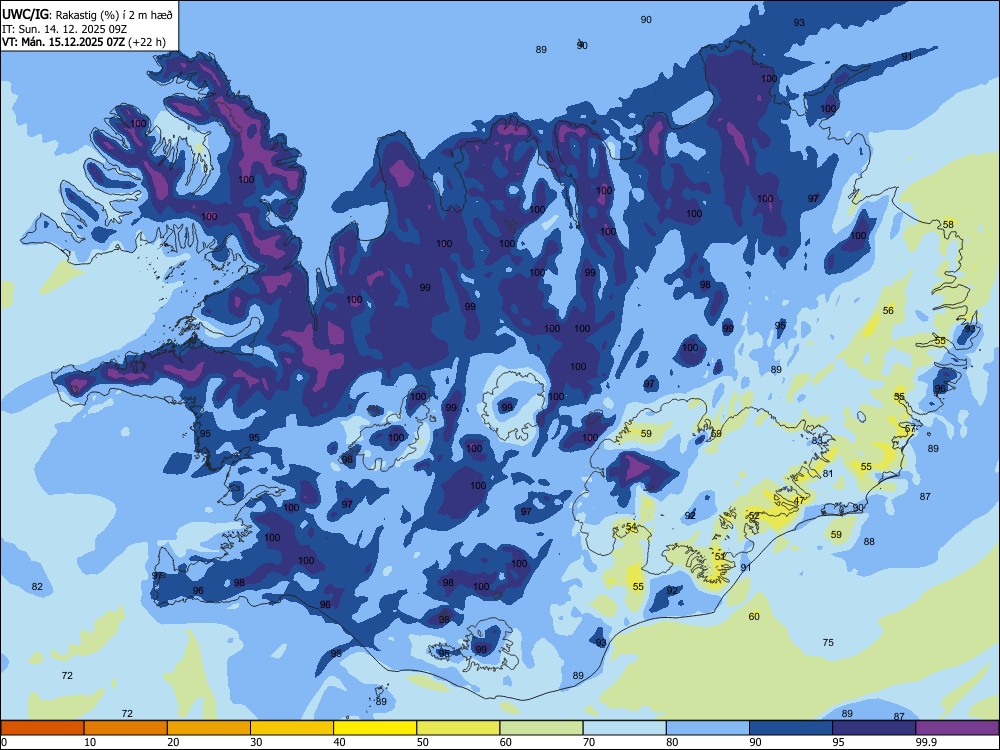Click the humidity value '81' on the map
This screenshot has height=750, width=1000.
click(x=828, y=473)
